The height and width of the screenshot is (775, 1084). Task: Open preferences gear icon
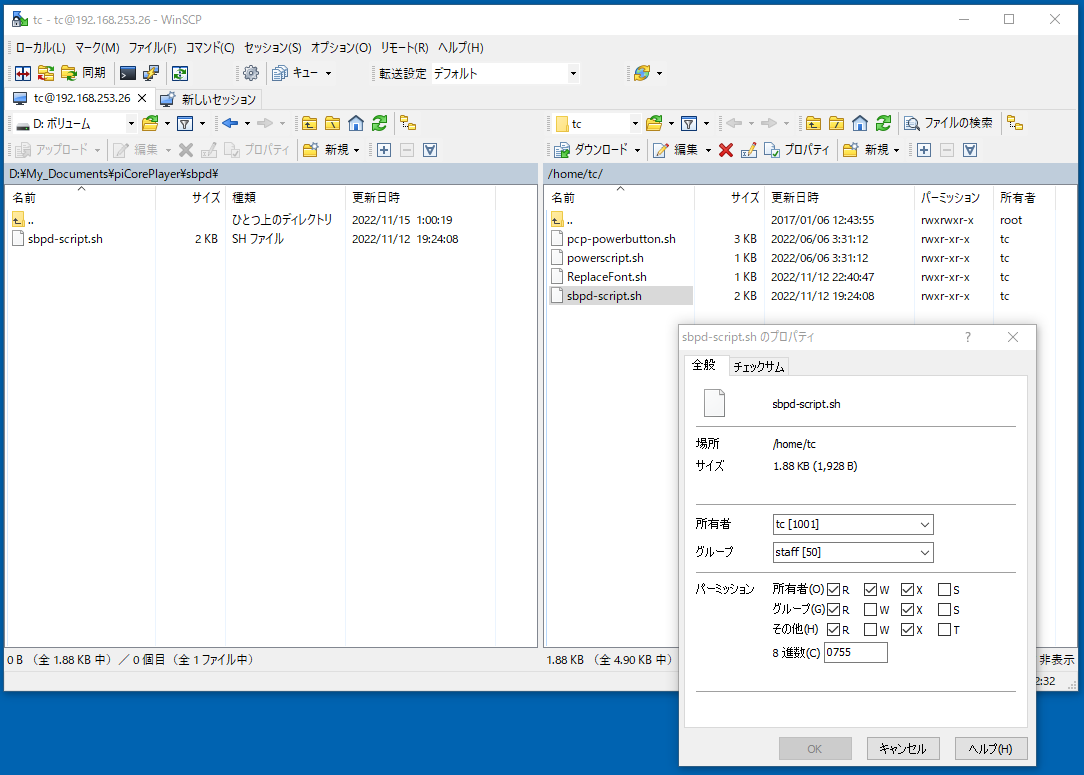click(251, 73)
